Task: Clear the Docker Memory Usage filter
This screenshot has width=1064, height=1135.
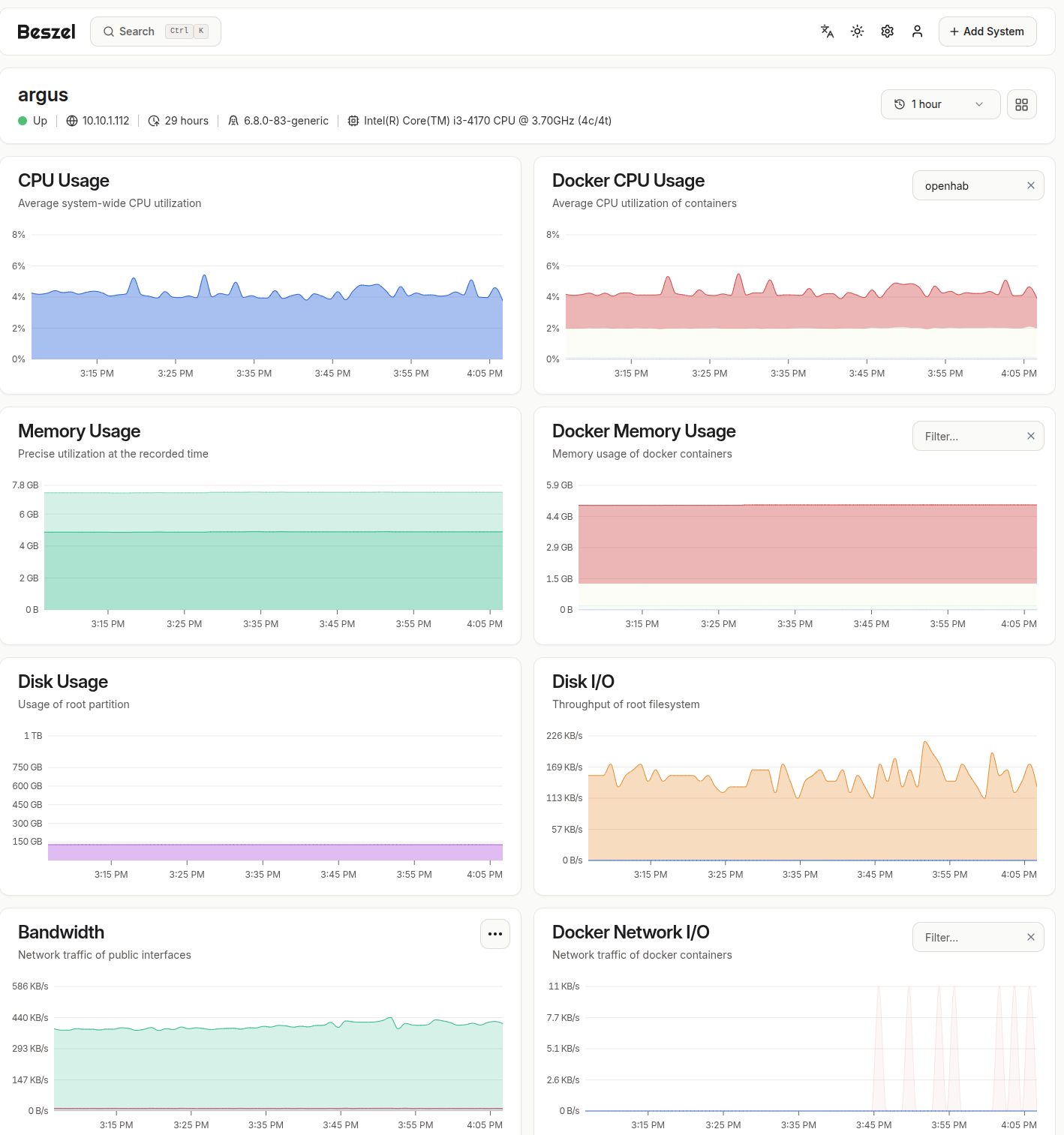Action: (1030, 437)
